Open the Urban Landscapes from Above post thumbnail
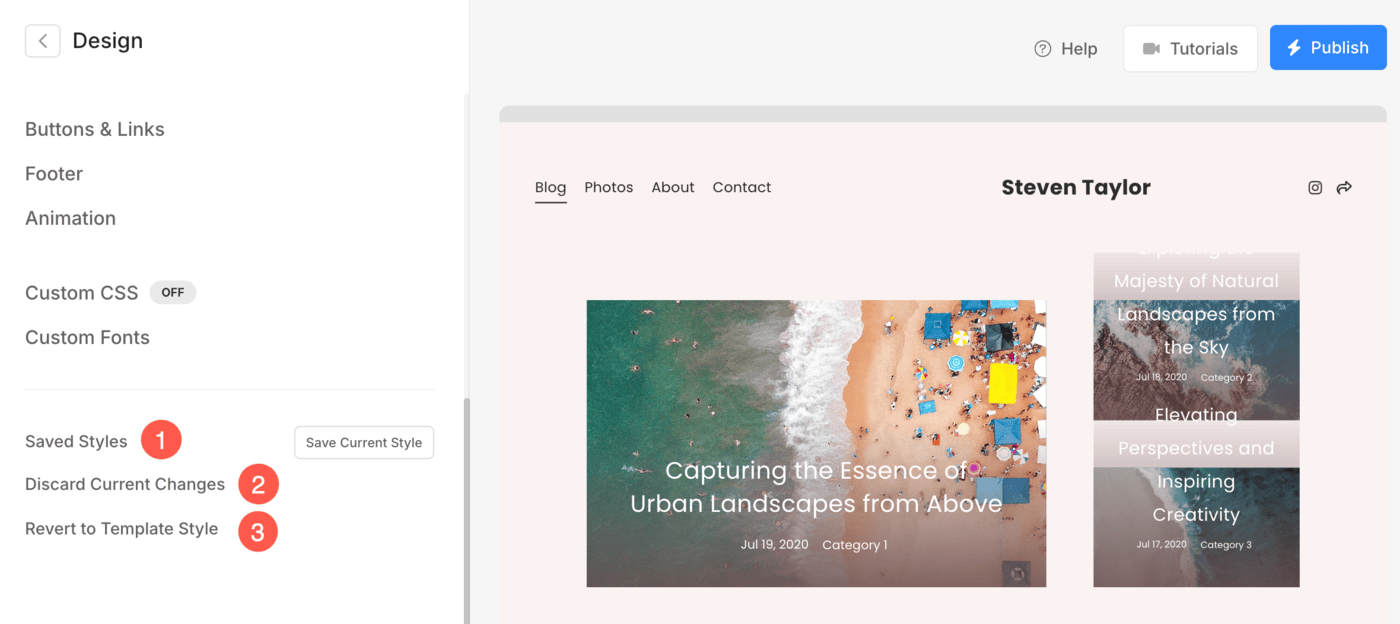 click(x=816, y=443)
